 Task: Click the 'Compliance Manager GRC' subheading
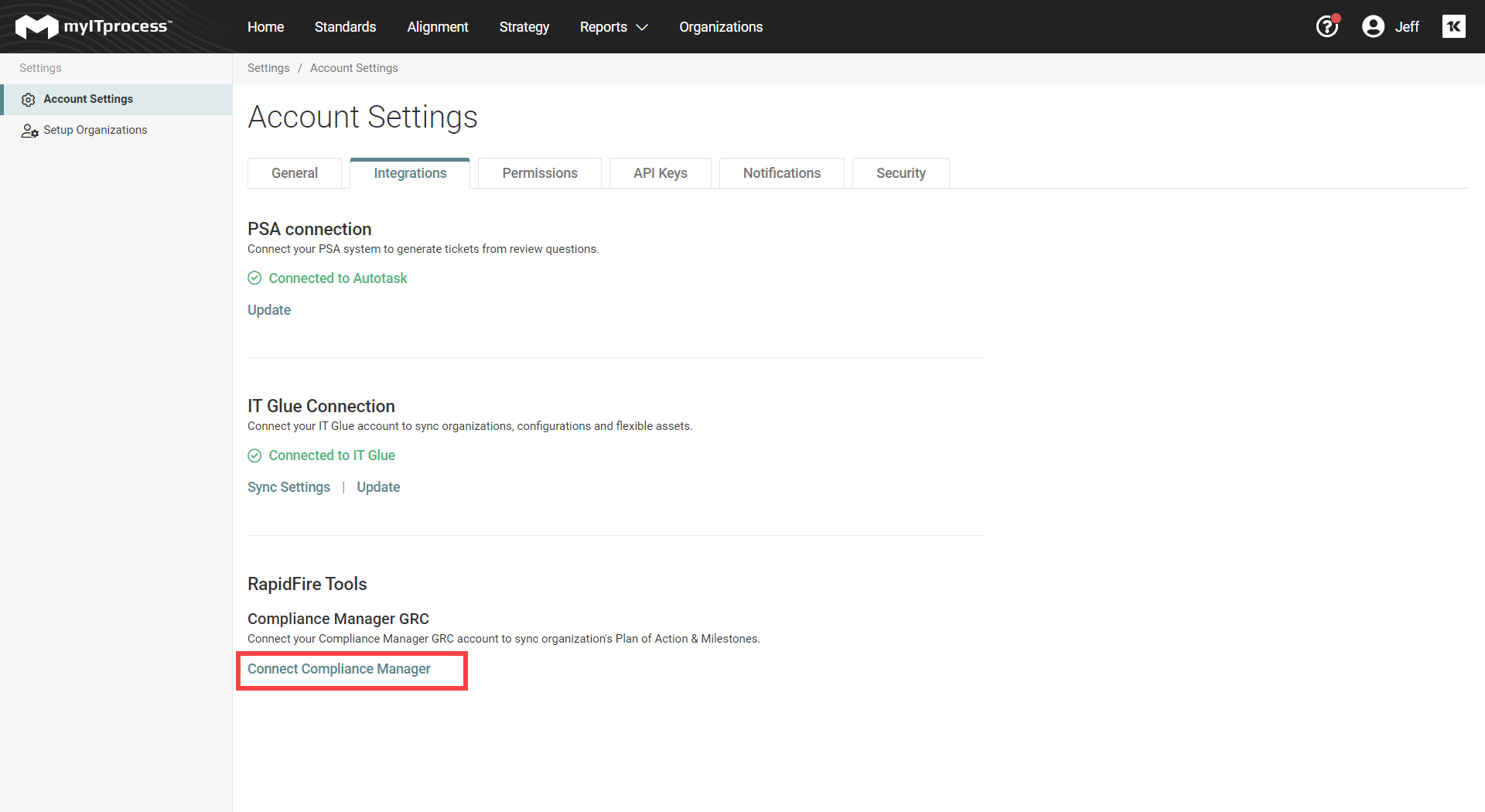coord(338,619)
